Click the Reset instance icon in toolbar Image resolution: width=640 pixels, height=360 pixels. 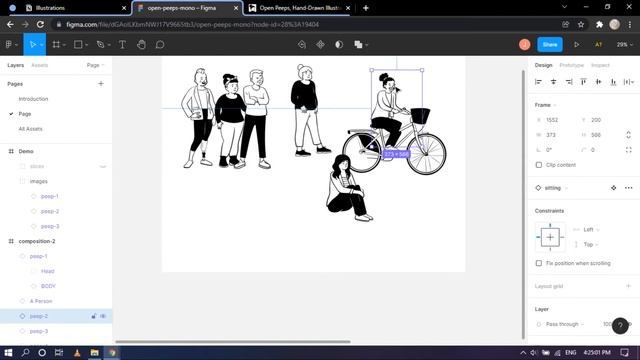[302, 44]
